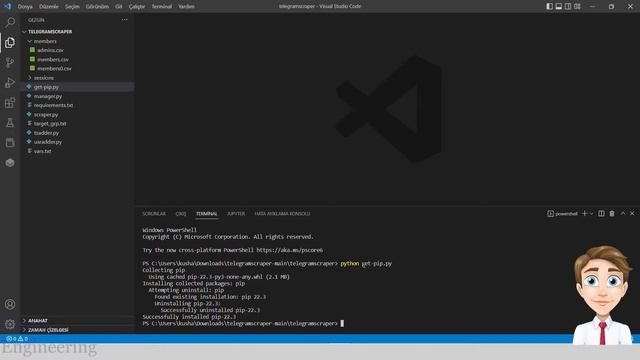Open the last hexagonal extension icon in activity bar
Screen dimensions: 640x360
coord(10,162)
